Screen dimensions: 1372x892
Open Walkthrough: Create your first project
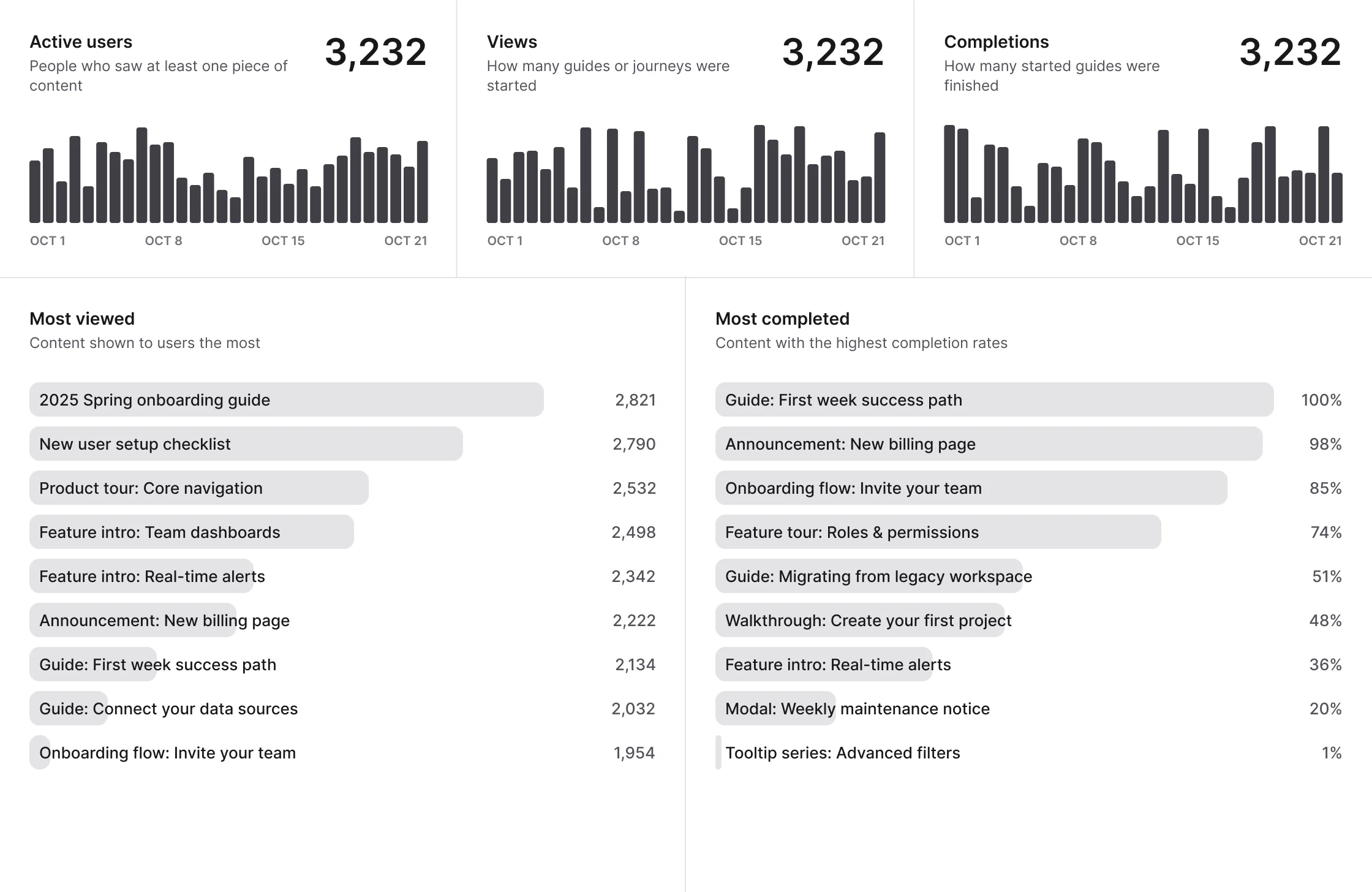[x=868, y=621]
